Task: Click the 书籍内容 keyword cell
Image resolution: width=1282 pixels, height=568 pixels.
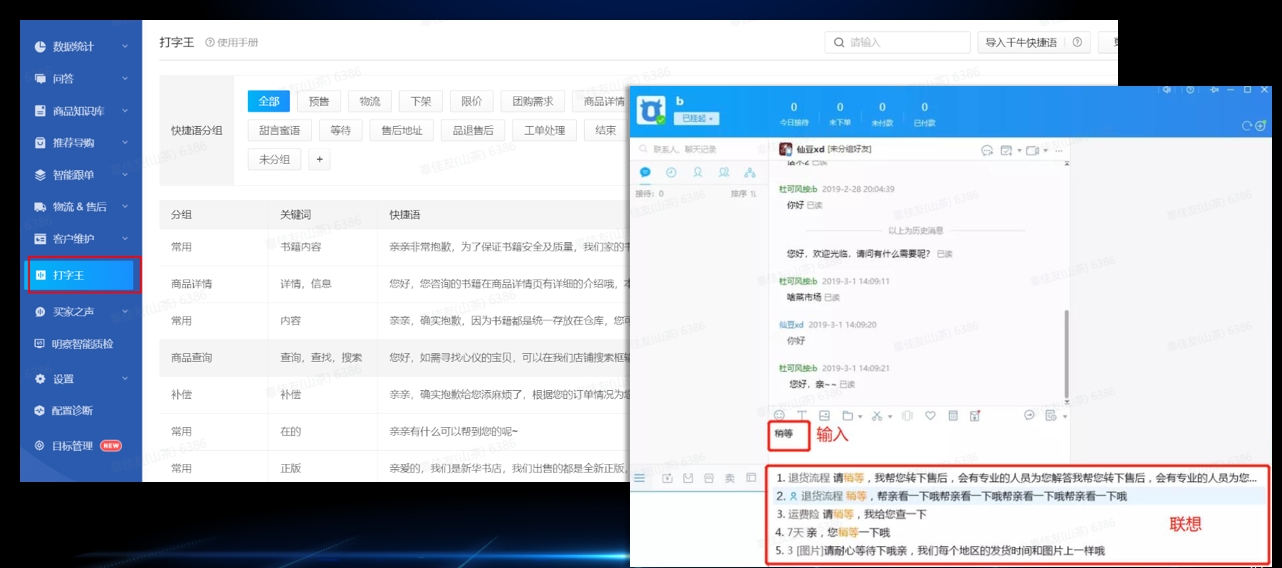Action: (300, 246)
